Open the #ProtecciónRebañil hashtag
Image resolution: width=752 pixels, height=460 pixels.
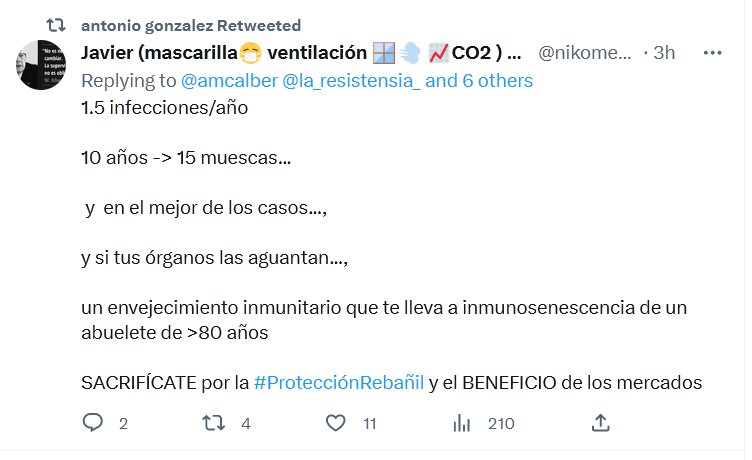pyautogui.click(x=339, y=382)
